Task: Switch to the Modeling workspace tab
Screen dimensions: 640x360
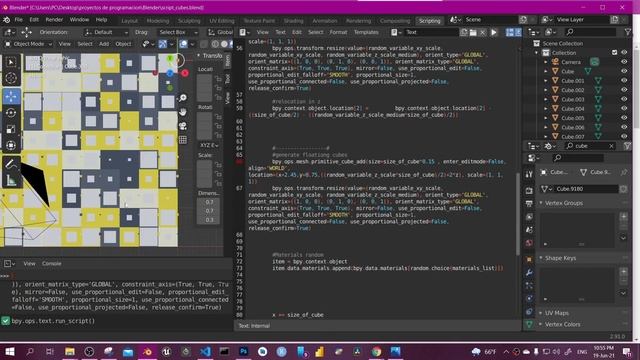Action: point(158,20)
